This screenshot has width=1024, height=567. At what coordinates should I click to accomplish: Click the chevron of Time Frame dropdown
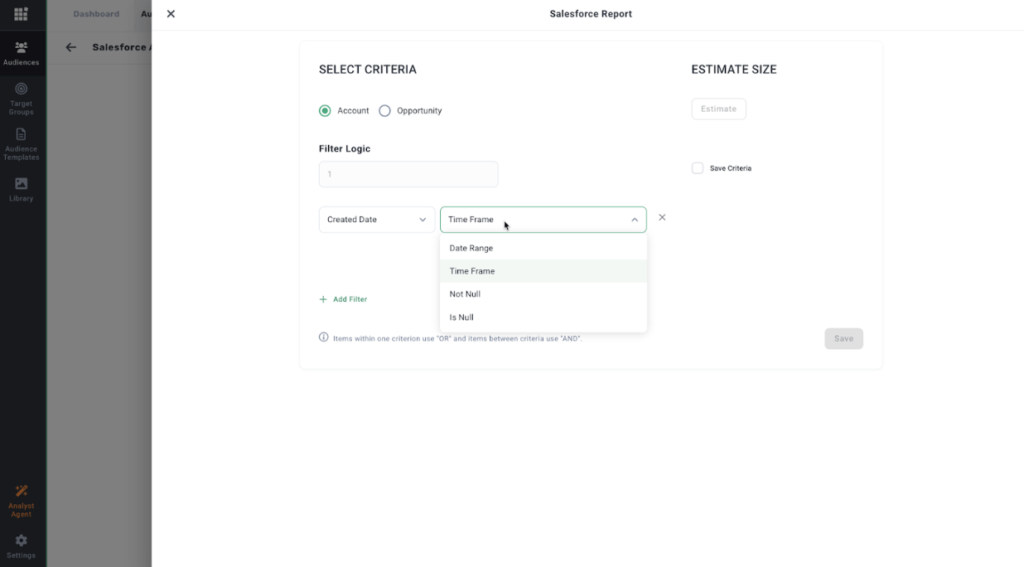coord(634,220)
